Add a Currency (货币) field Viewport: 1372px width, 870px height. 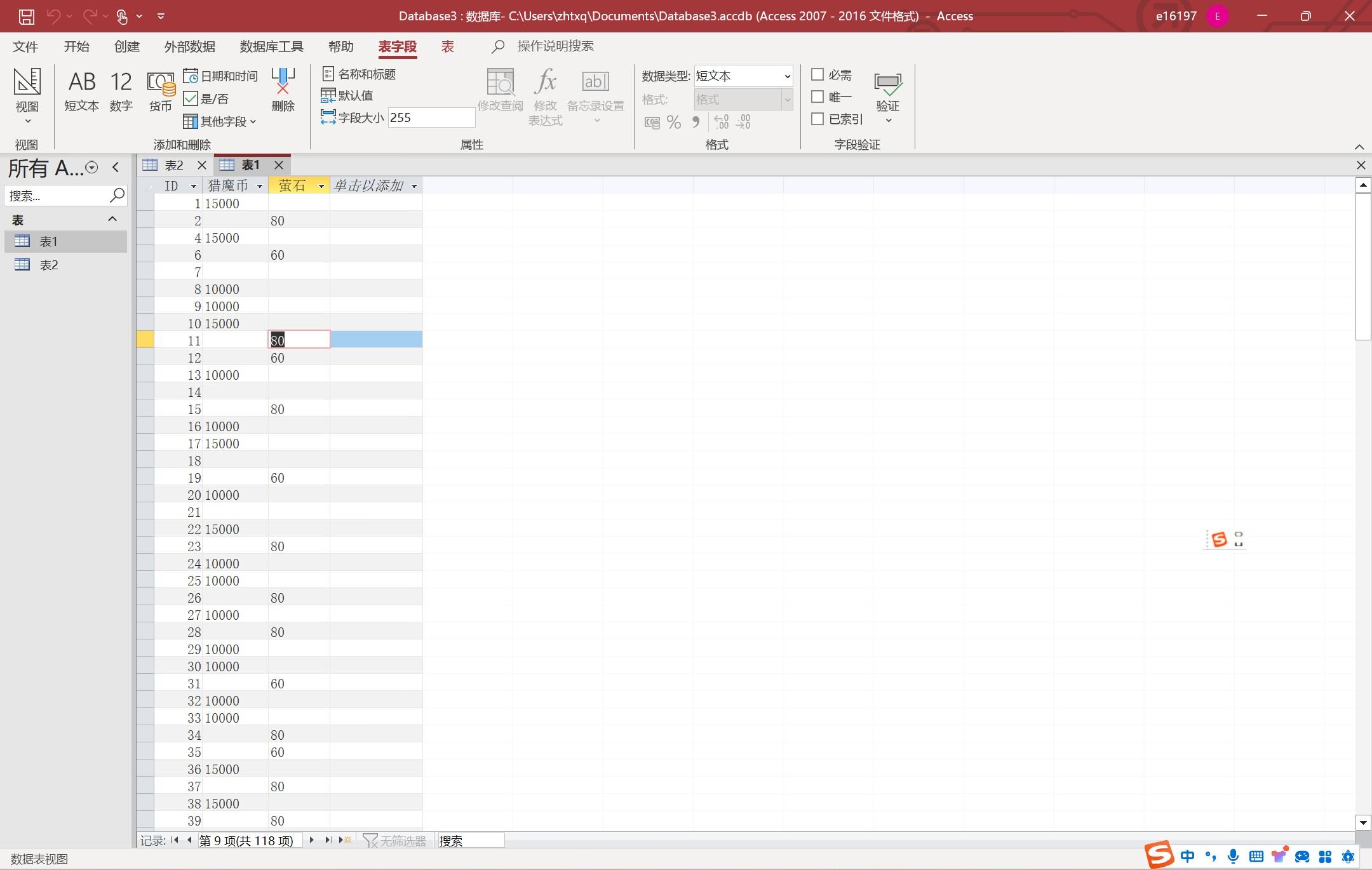tap(161, 92)
